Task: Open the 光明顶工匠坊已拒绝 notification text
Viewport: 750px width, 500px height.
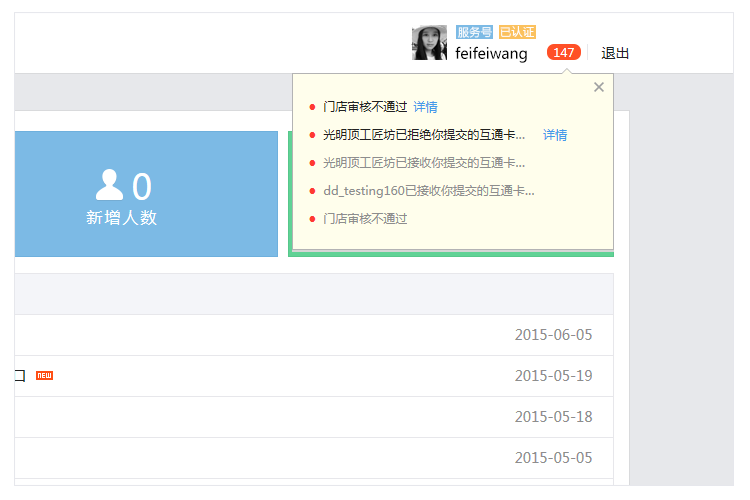Action: [x=423, y=135]
